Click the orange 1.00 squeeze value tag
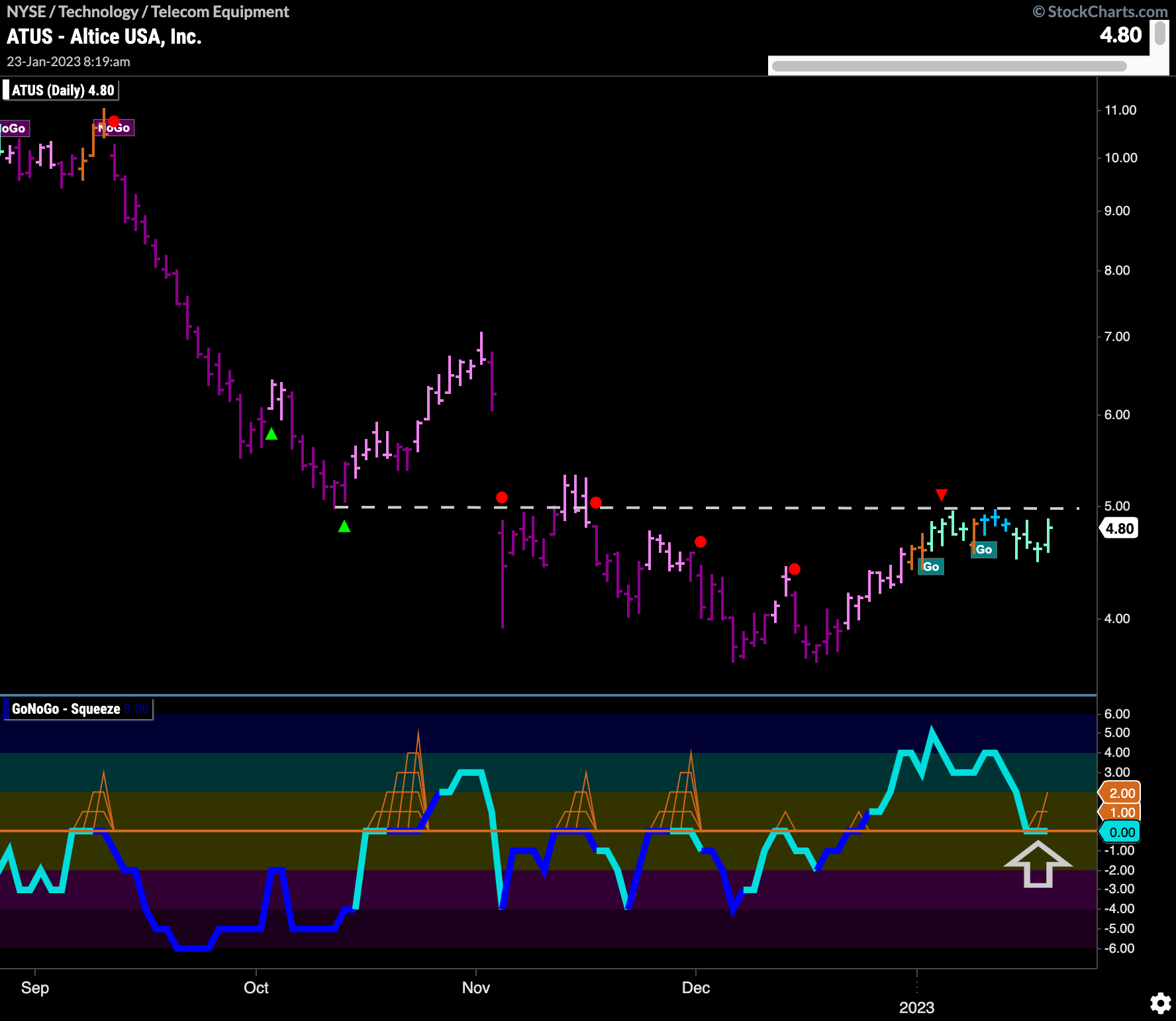The width and height of the screenshot is (1176, 1021). click(1120, 812)
